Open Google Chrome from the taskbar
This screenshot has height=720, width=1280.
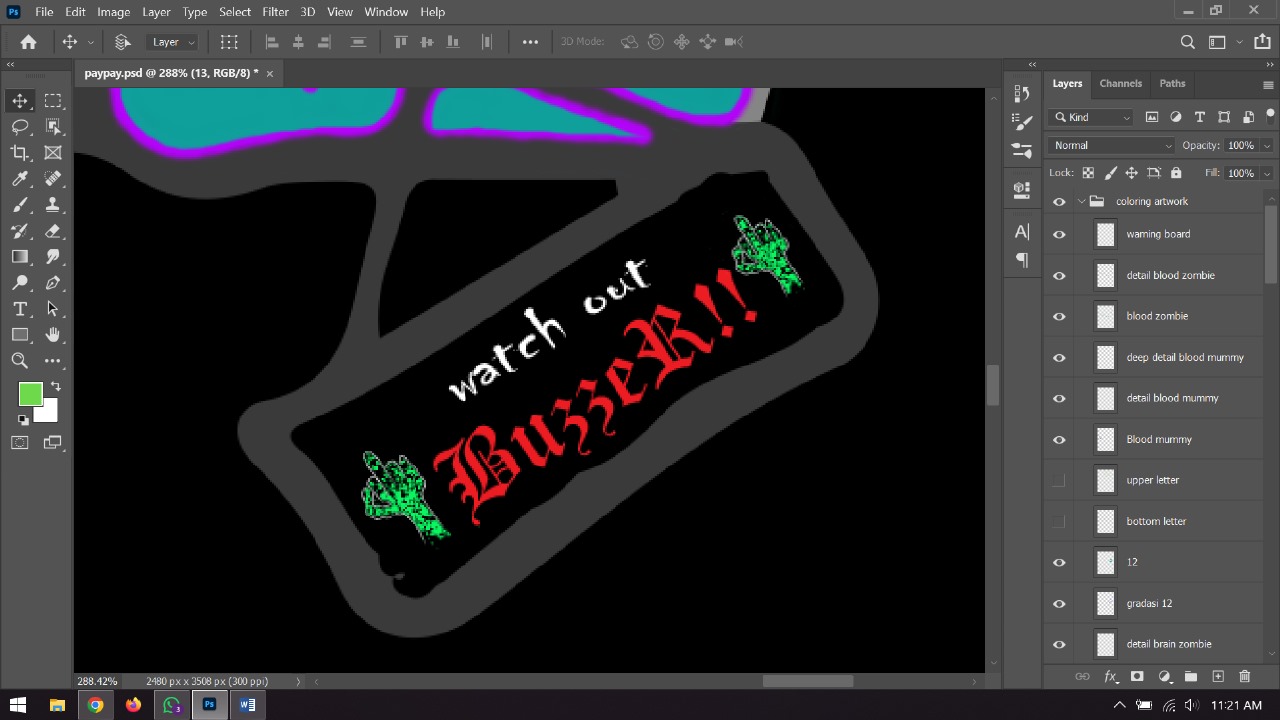click(x=95, y=705)
